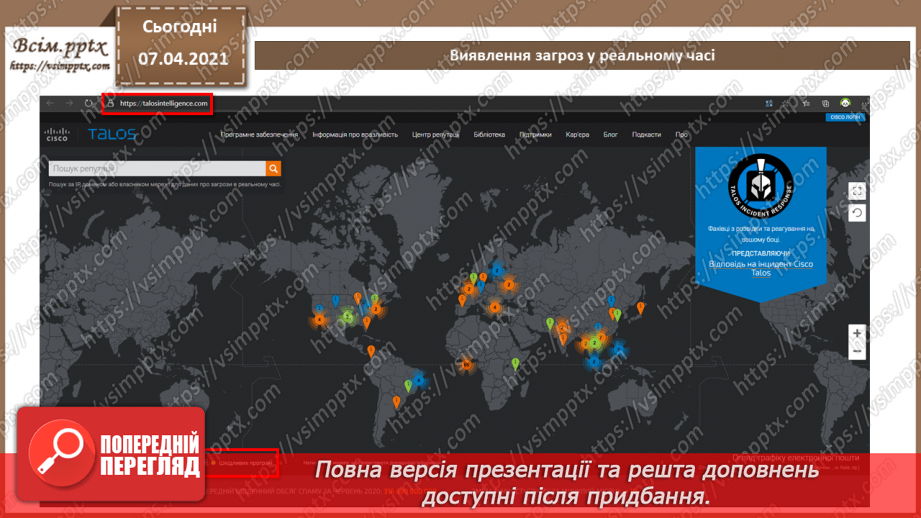Screen dimensions: 921x518
Task: Click the orange cluster marker 2 over Ukraine
Action: (509, 285)
